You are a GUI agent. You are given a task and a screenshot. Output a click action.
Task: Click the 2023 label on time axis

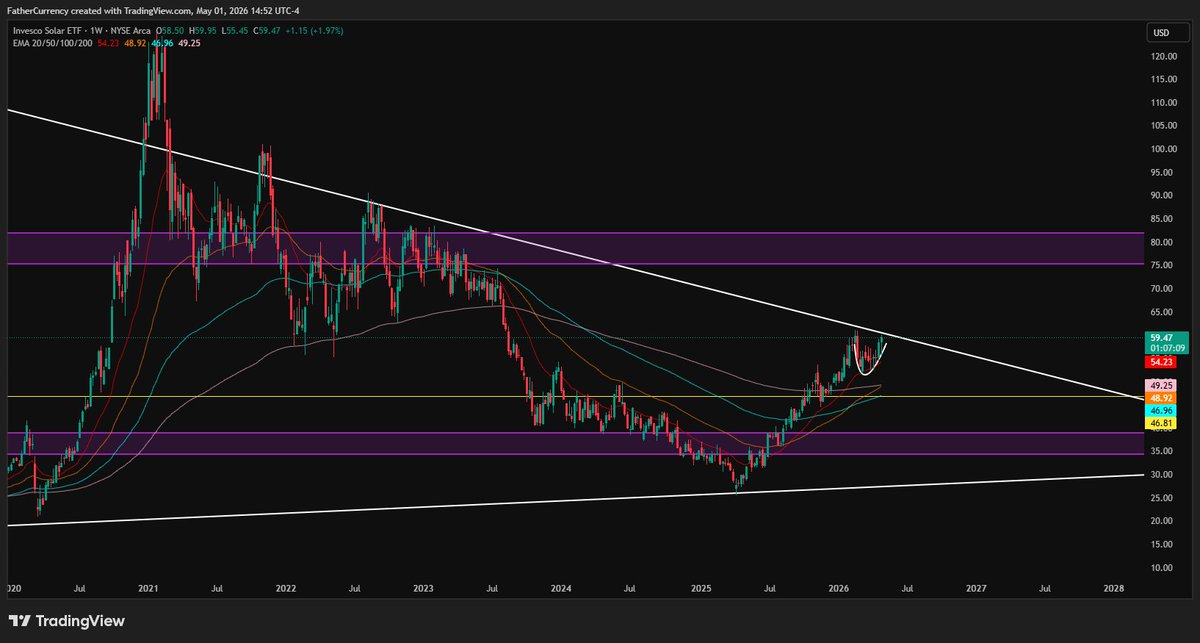[x=424, y=590]
